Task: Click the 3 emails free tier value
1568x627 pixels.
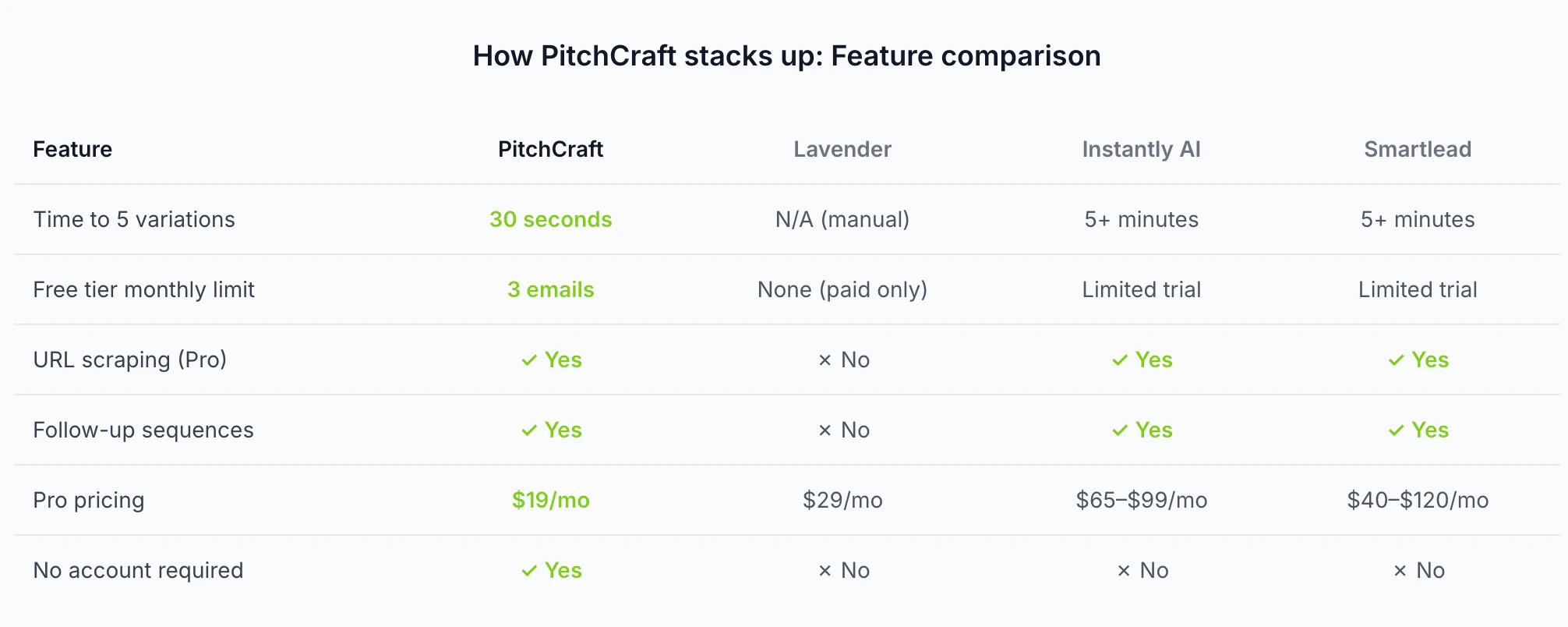Action: coord(550,289)
